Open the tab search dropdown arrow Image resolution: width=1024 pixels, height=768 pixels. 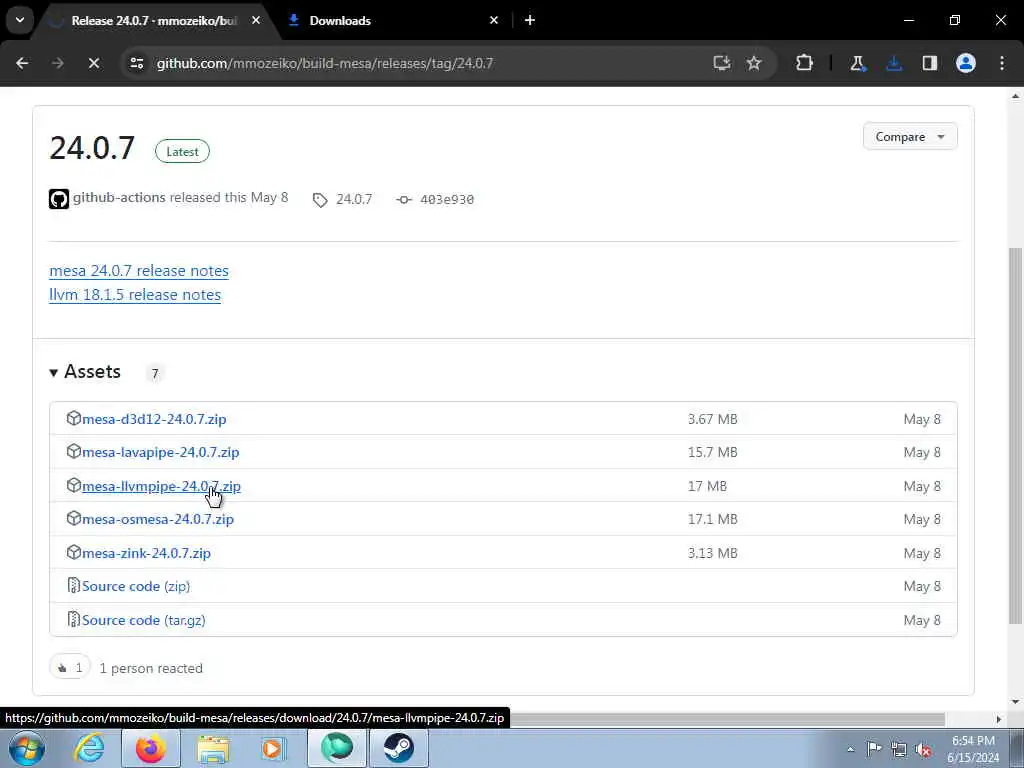click(x=20, y=20)
